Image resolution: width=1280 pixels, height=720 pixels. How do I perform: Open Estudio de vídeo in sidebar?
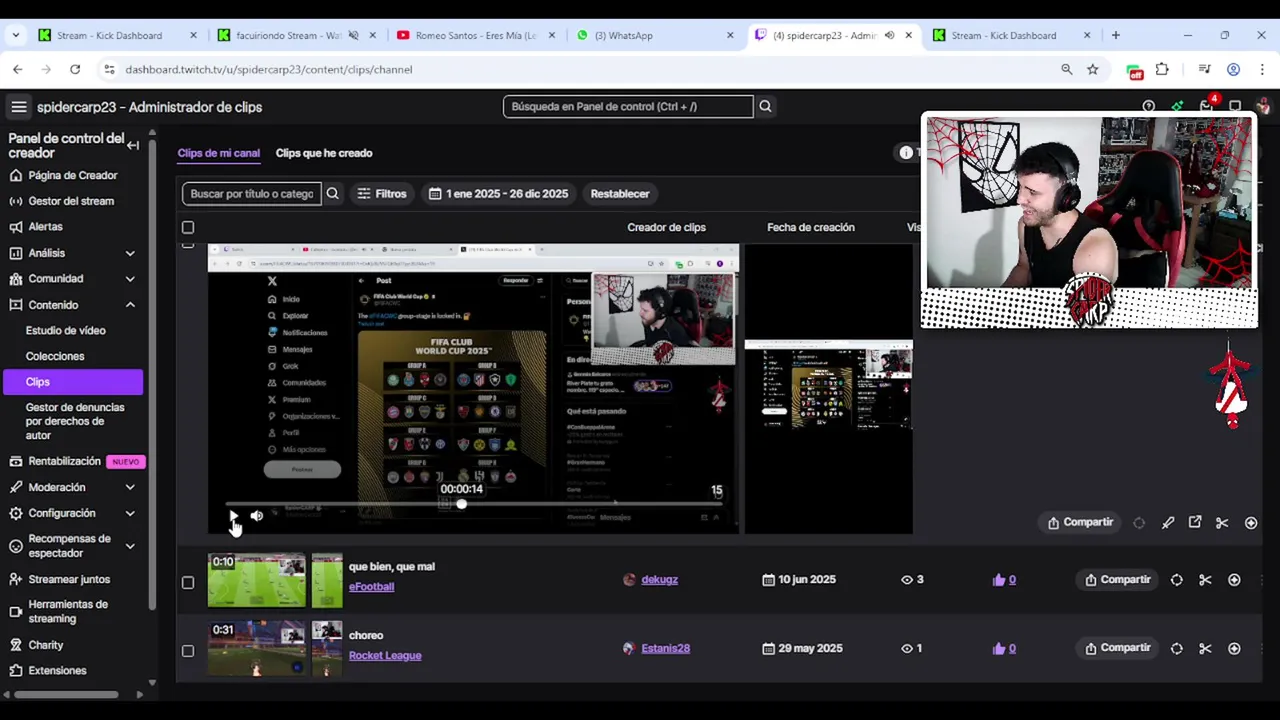point(66,330)
